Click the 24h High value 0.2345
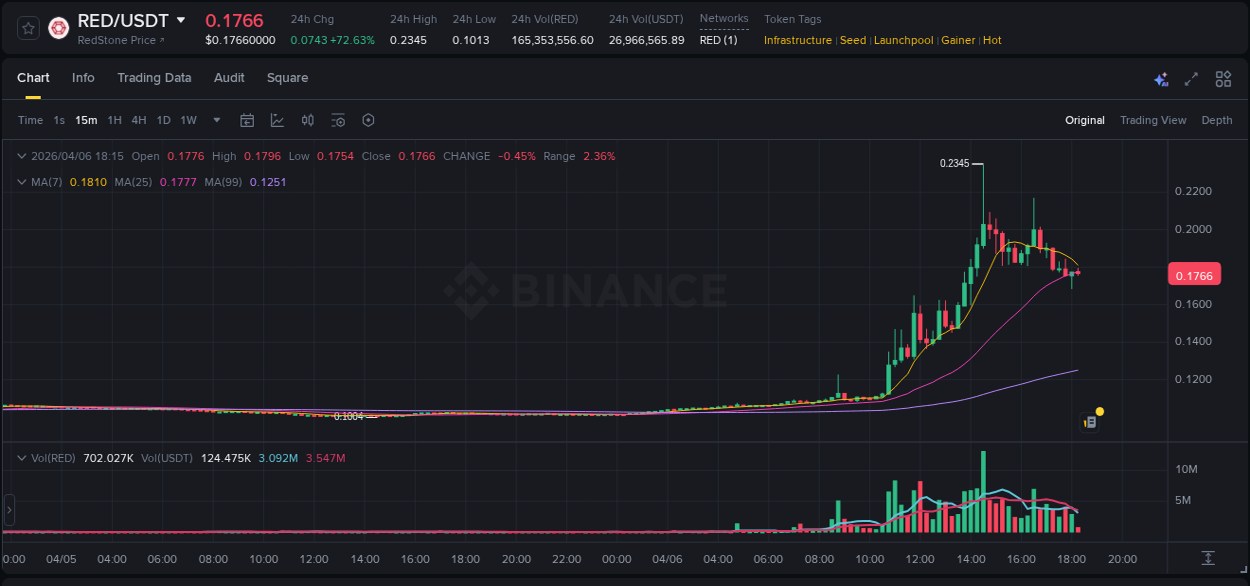Image resolution: width=1250 pixels, height=586 pixels. coord(407,40)
